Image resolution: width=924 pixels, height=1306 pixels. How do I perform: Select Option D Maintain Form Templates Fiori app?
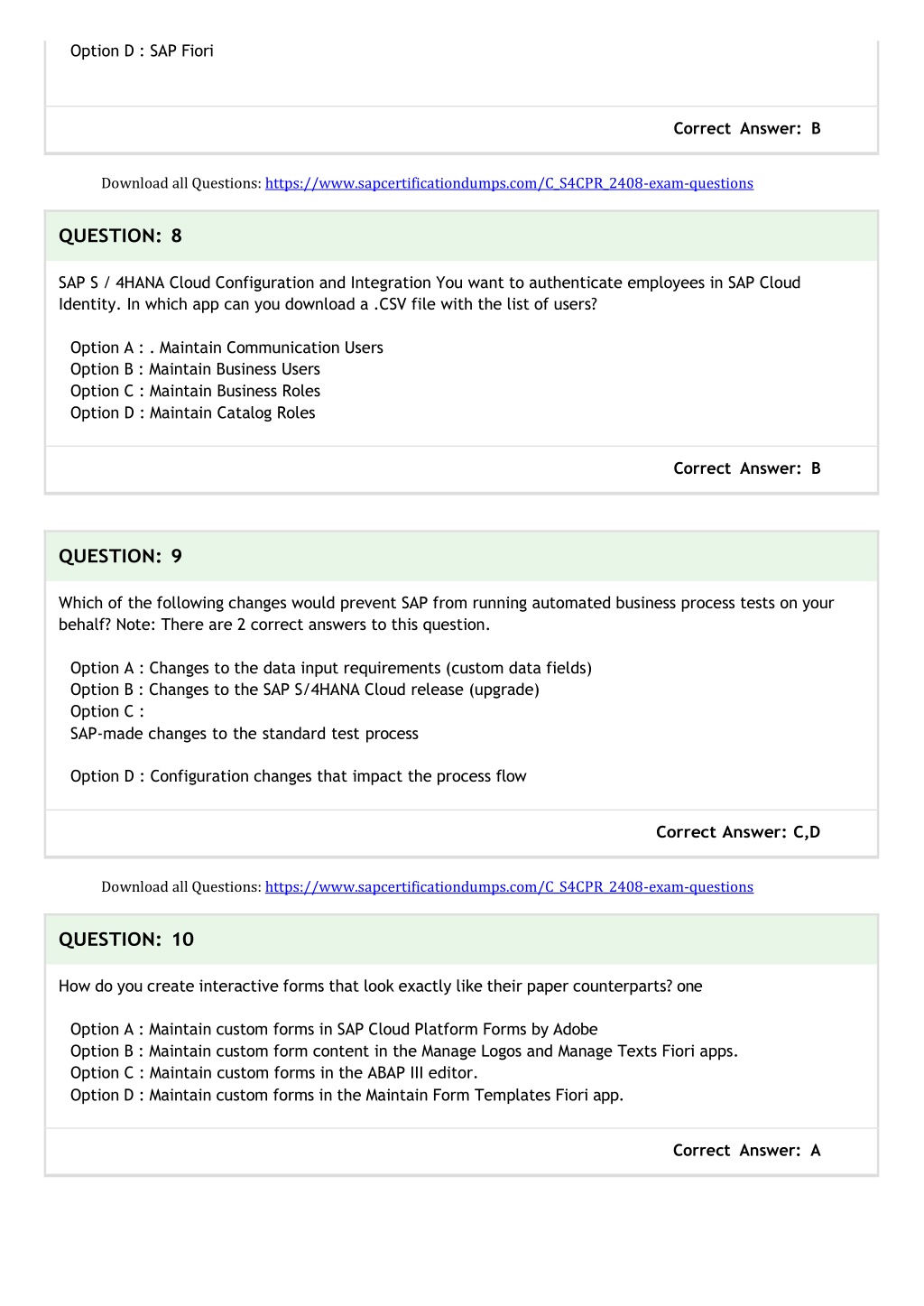(347, 1095)
